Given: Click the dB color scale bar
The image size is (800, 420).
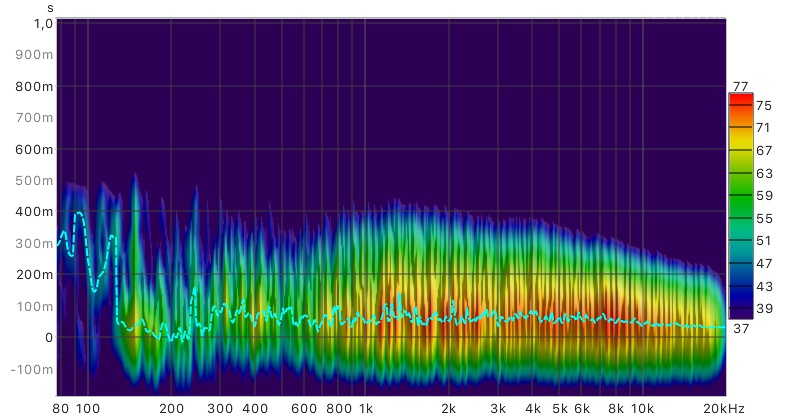Looking at the screenshot, I should 741,206.
